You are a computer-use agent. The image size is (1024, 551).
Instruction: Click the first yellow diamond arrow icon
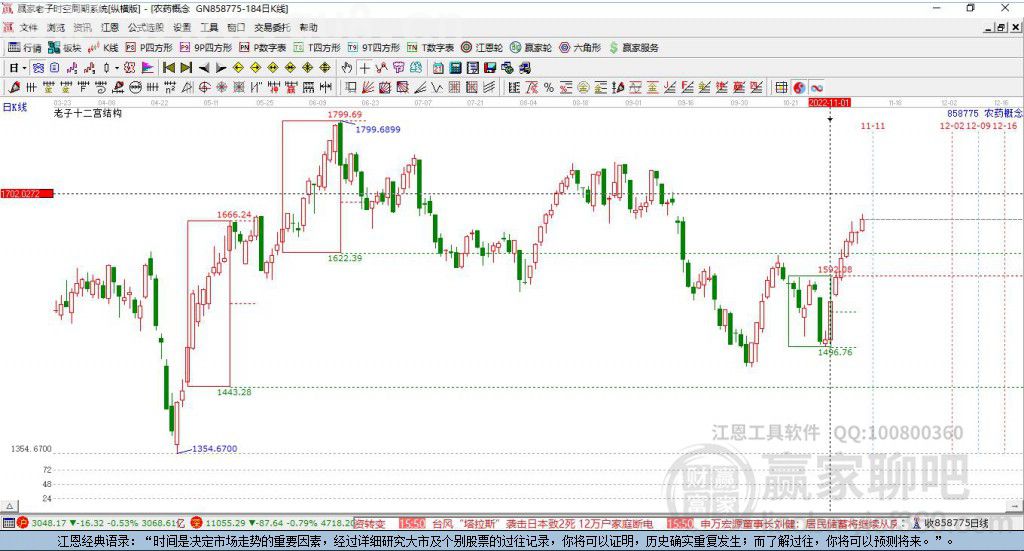click(238, 68)
